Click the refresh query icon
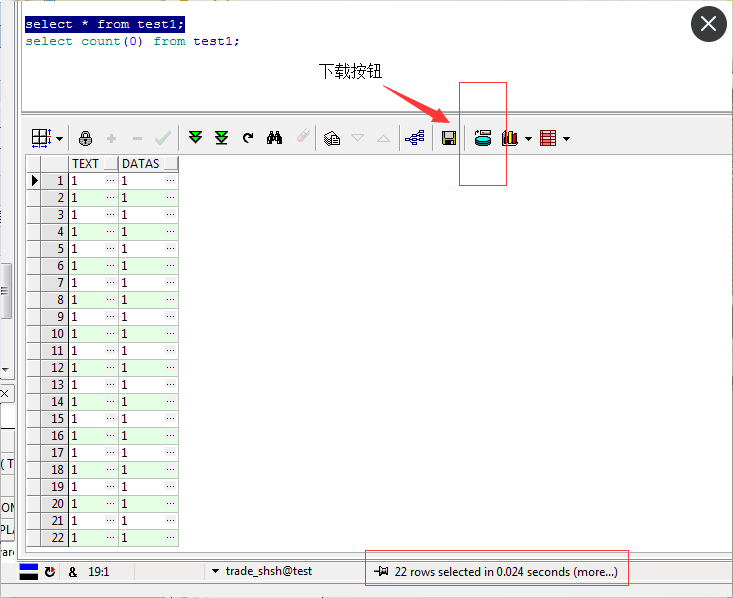Screen dimensions: 733x598 click(248, 138)
